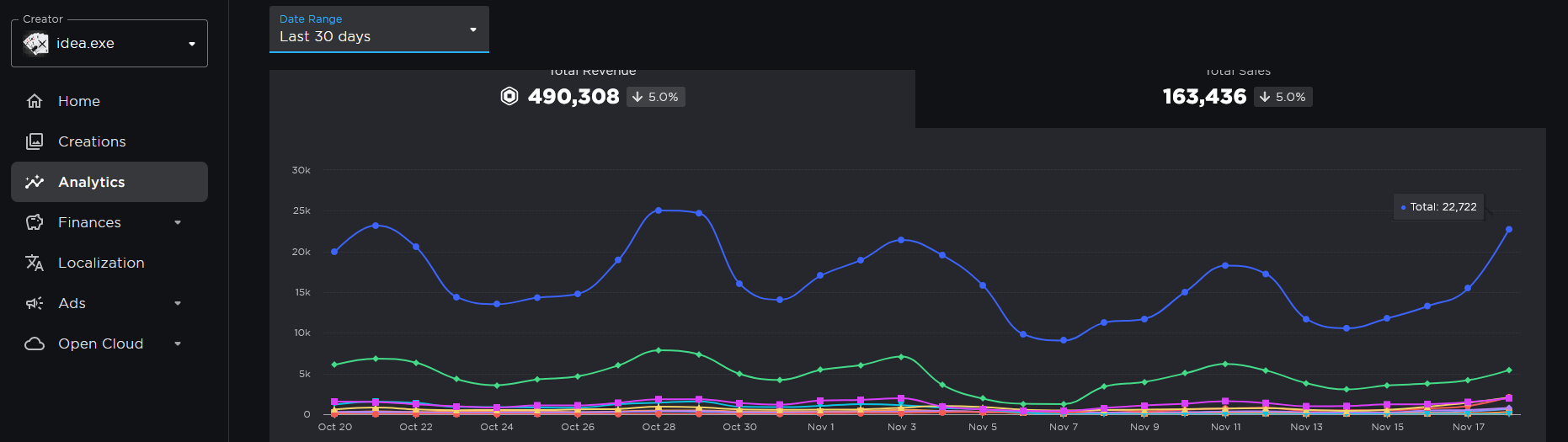Click the 30k y-axis label

[301, 170]
